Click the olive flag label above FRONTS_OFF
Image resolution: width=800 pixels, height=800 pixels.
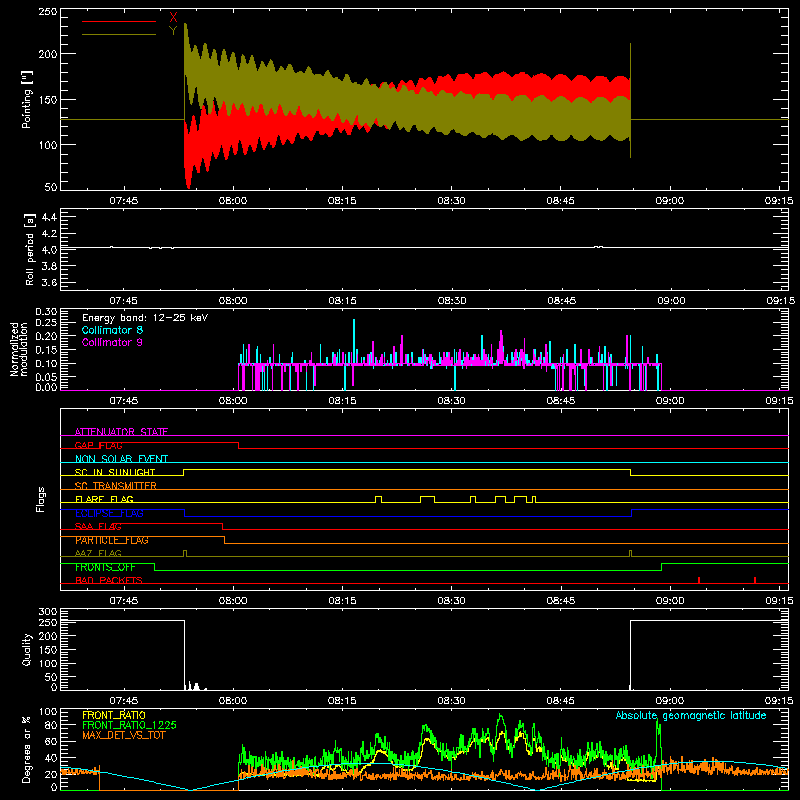[x=98, y=553]
